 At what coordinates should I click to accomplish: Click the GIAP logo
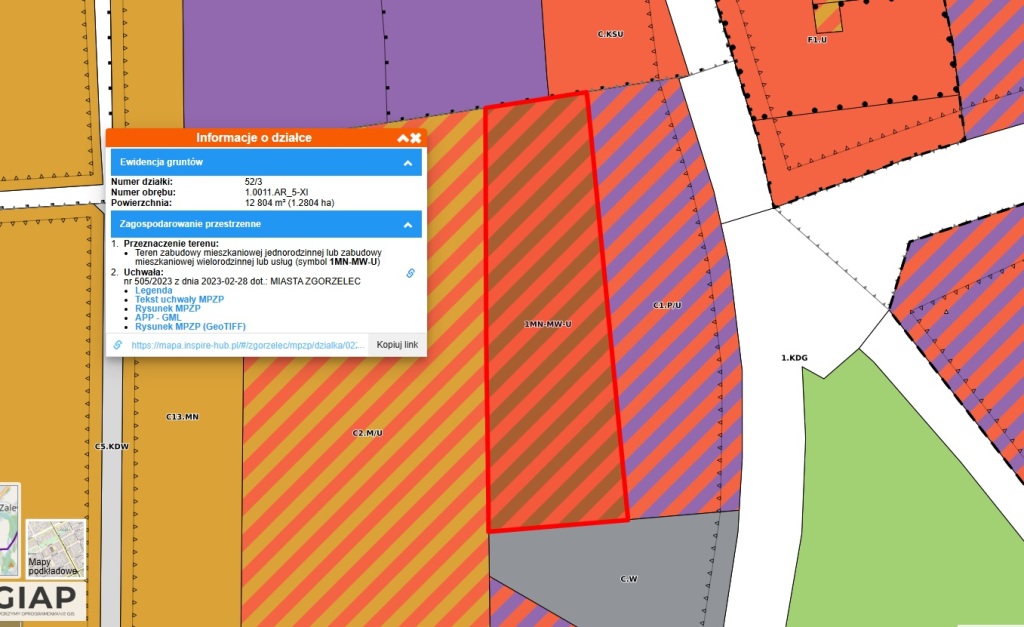(40, 598)
